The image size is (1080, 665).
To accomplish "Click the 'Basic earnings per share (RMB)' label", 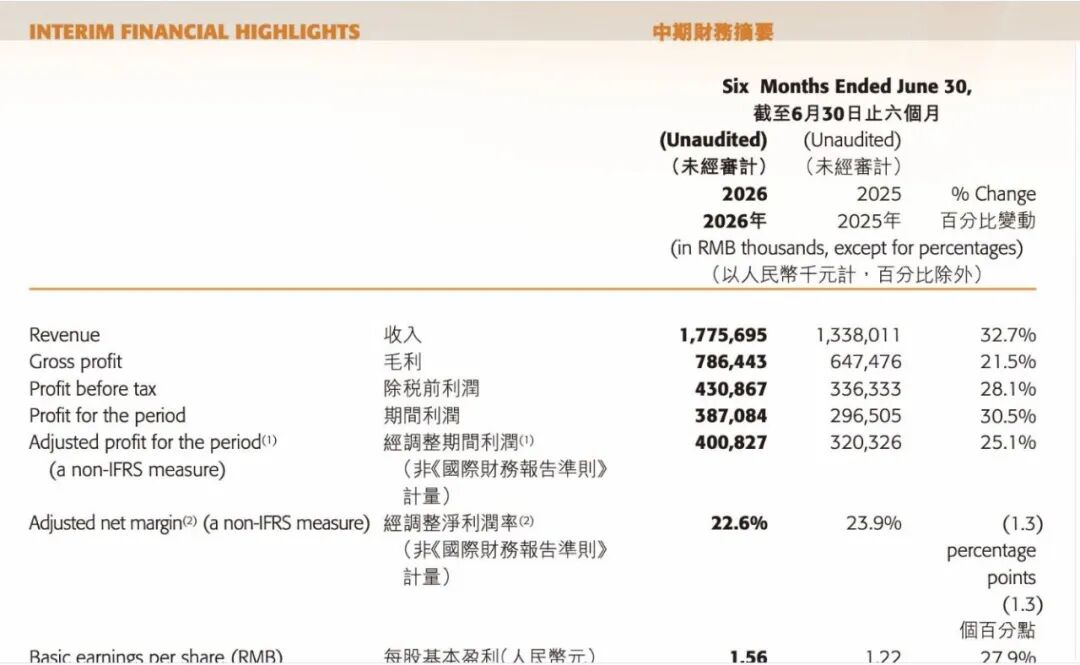I will click(x=156, y=657).
